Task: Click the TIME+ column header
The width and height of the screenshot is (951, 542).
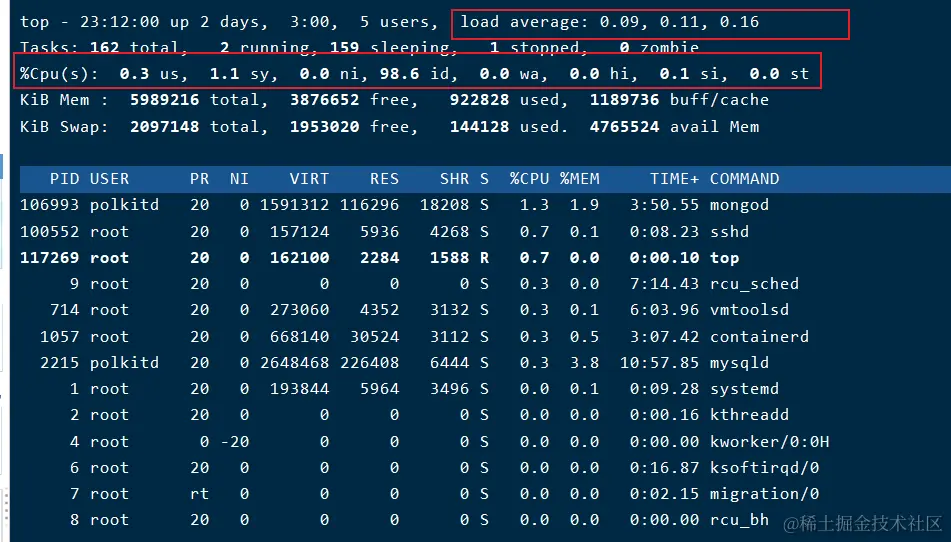Action: point(674,179)
